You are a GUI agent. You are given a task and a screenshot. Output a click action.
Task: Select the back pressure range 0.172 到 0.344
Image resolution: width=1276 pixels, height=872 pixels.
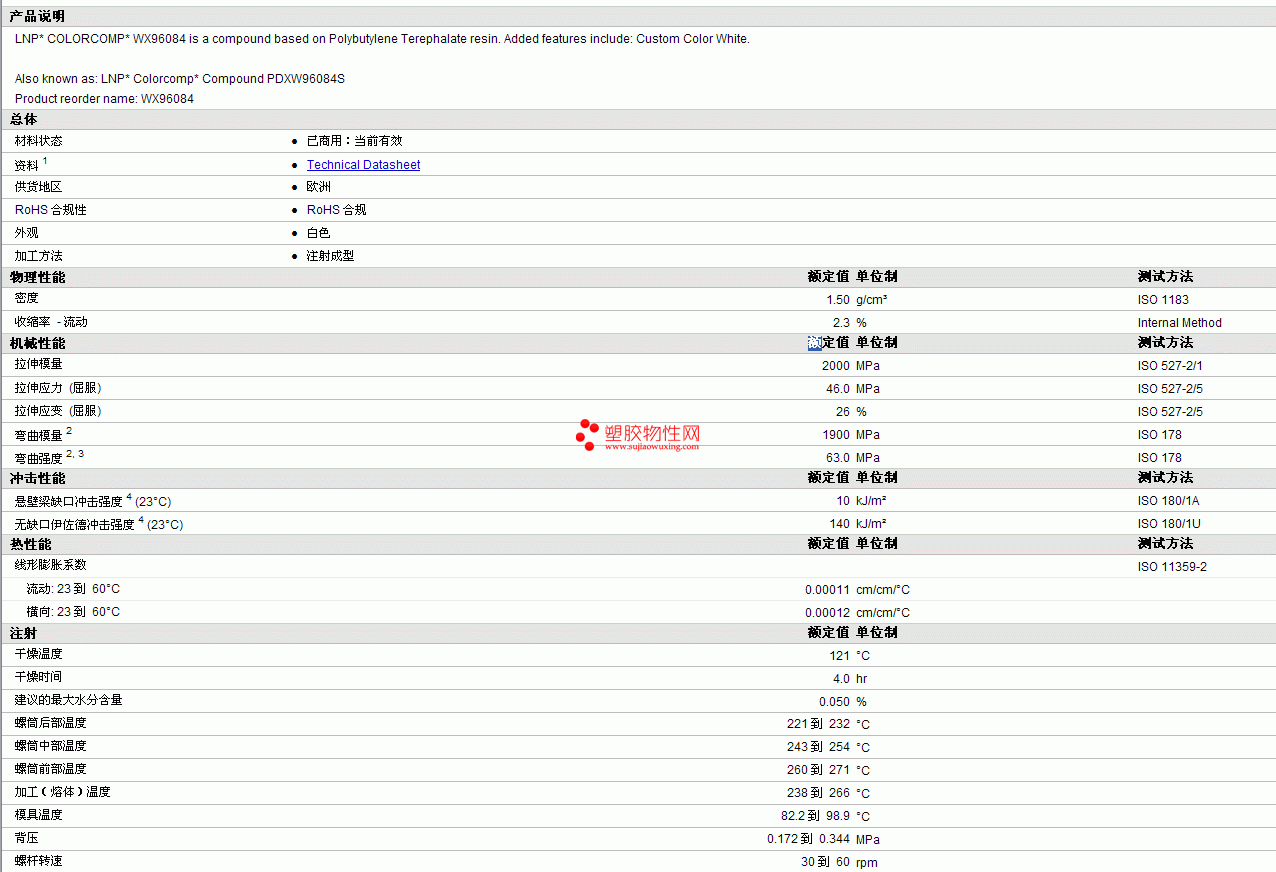(808, 839)
